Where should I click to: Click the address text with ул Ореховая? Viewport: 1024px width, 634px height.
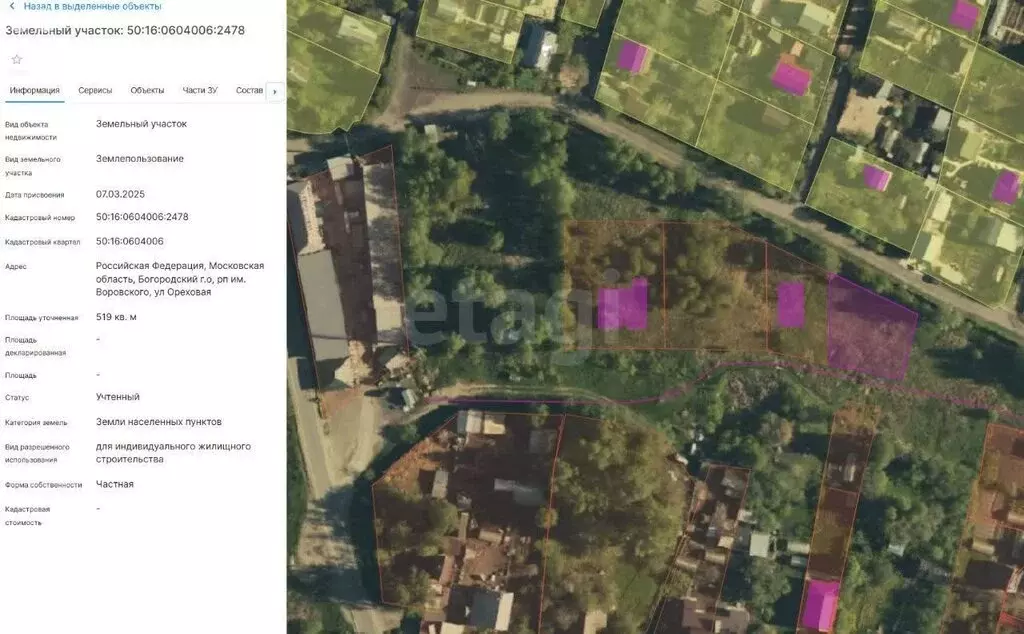180,279
